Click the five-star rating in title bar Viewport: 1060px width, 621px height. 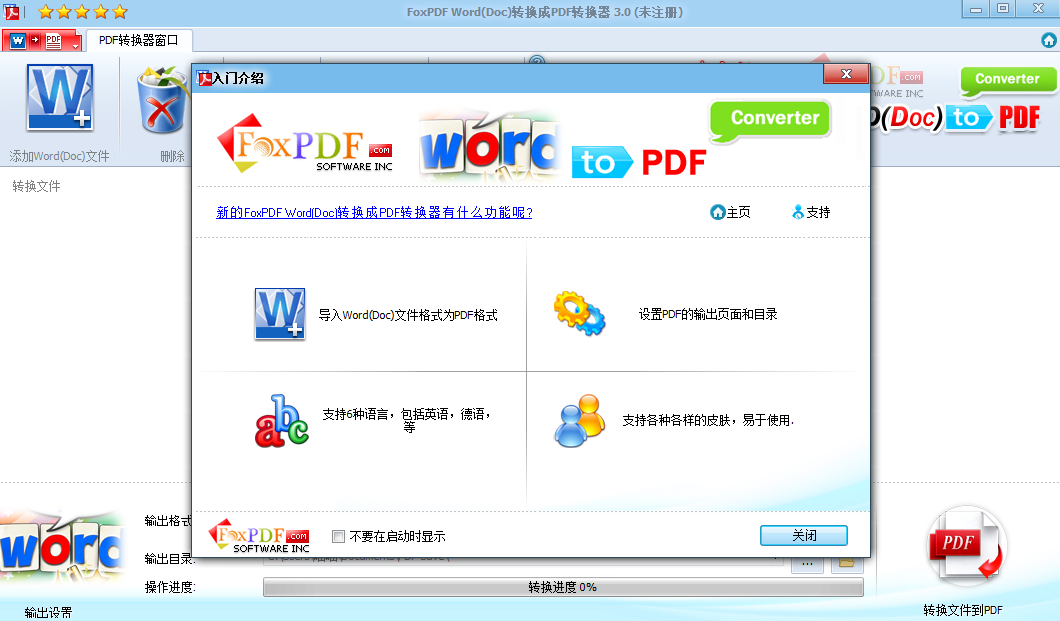(x=82, y=12)
